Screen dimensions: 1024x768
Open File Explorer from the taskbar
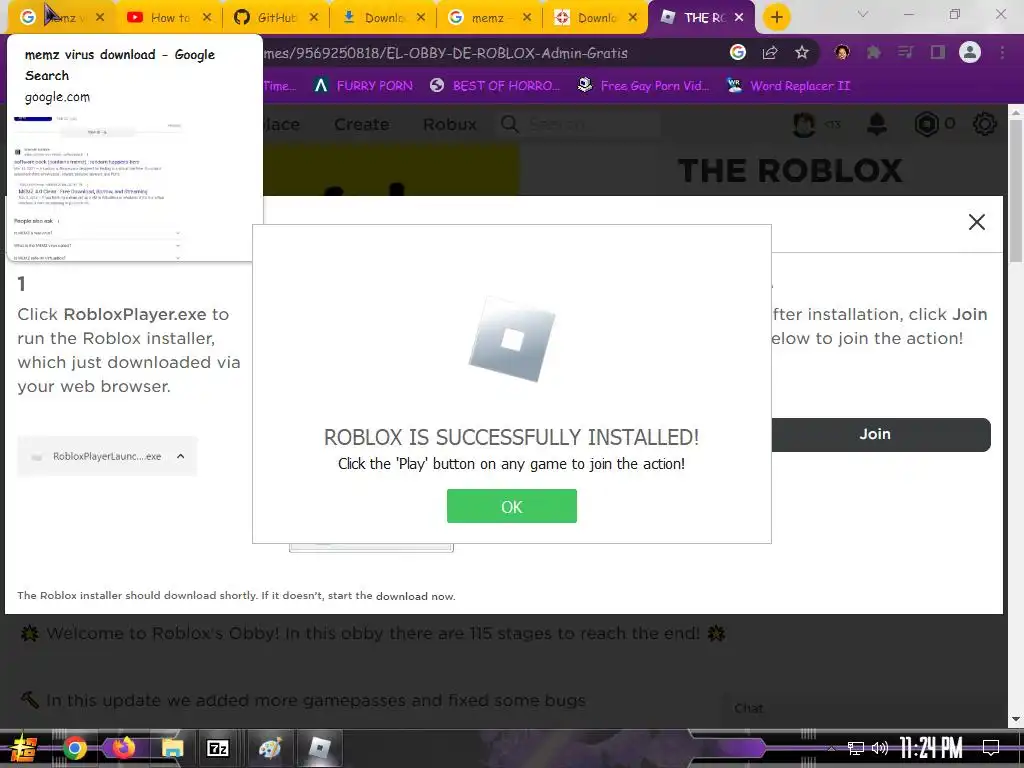coord(172,748)
